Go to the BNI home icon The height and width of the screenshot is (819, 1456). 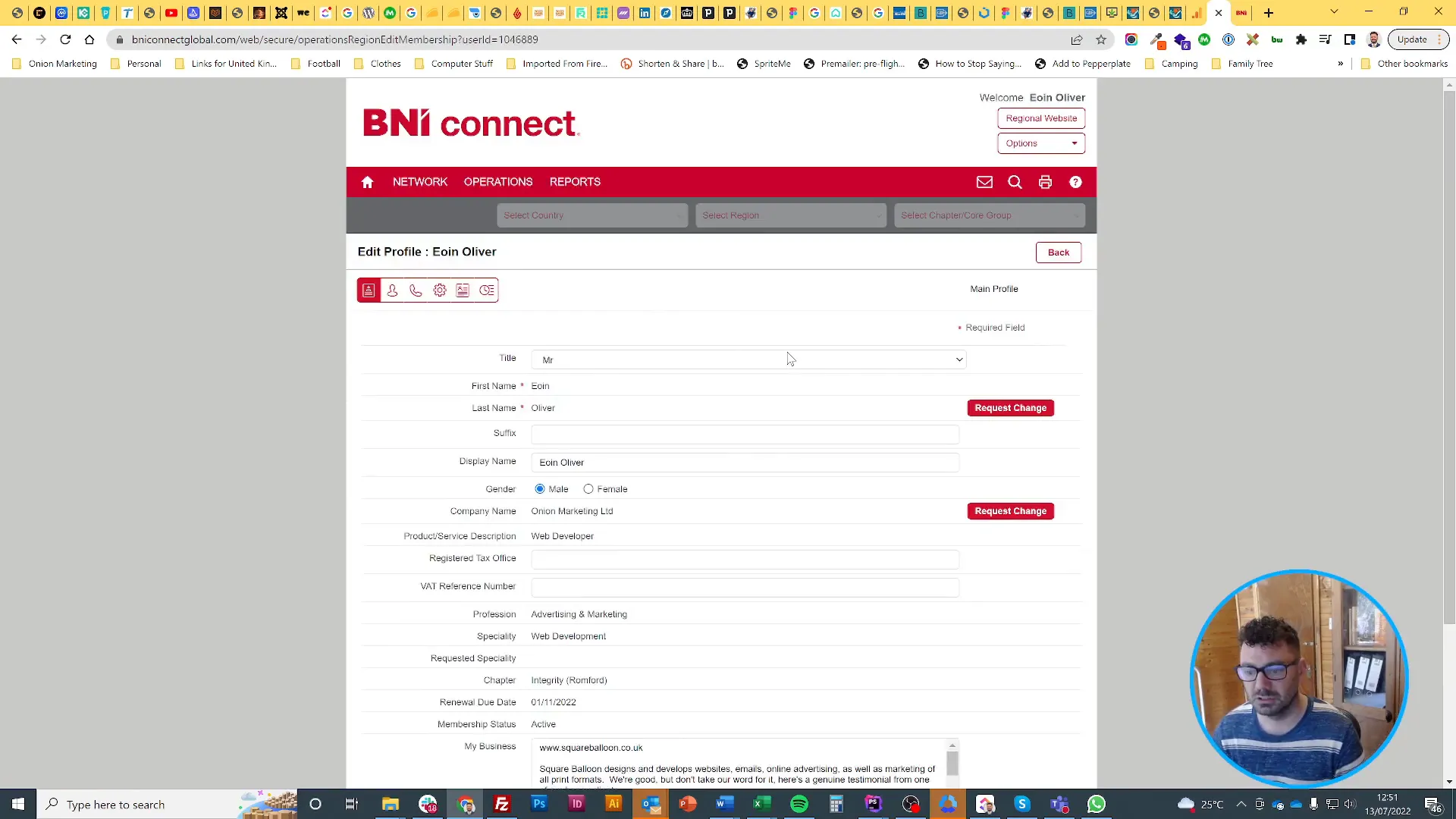[368, 182]
